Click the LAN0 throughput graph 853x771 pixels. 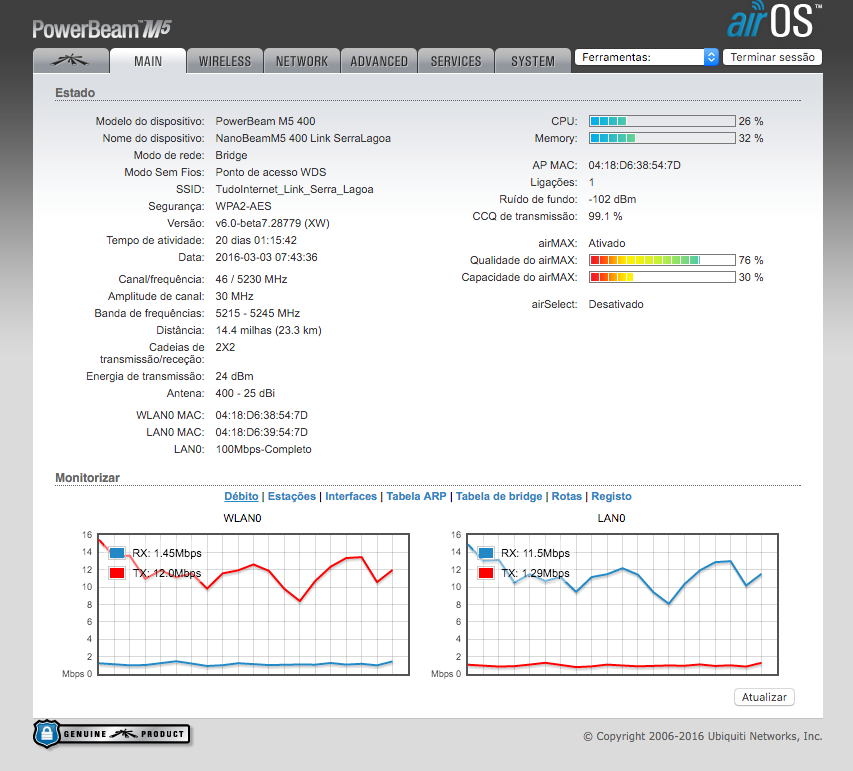622,605
